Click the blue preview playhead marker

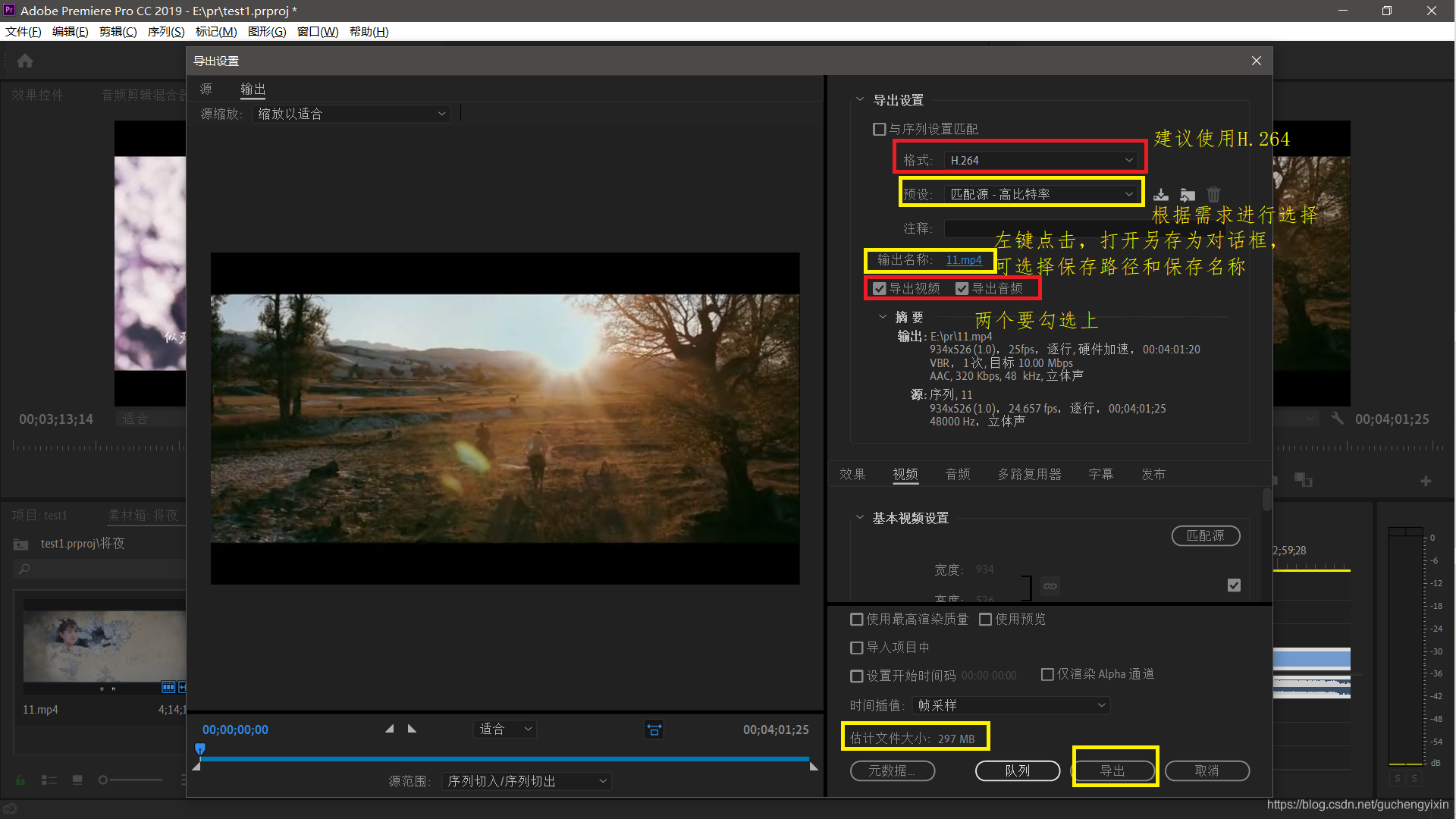pyautogui.click(x=200, y=749)
